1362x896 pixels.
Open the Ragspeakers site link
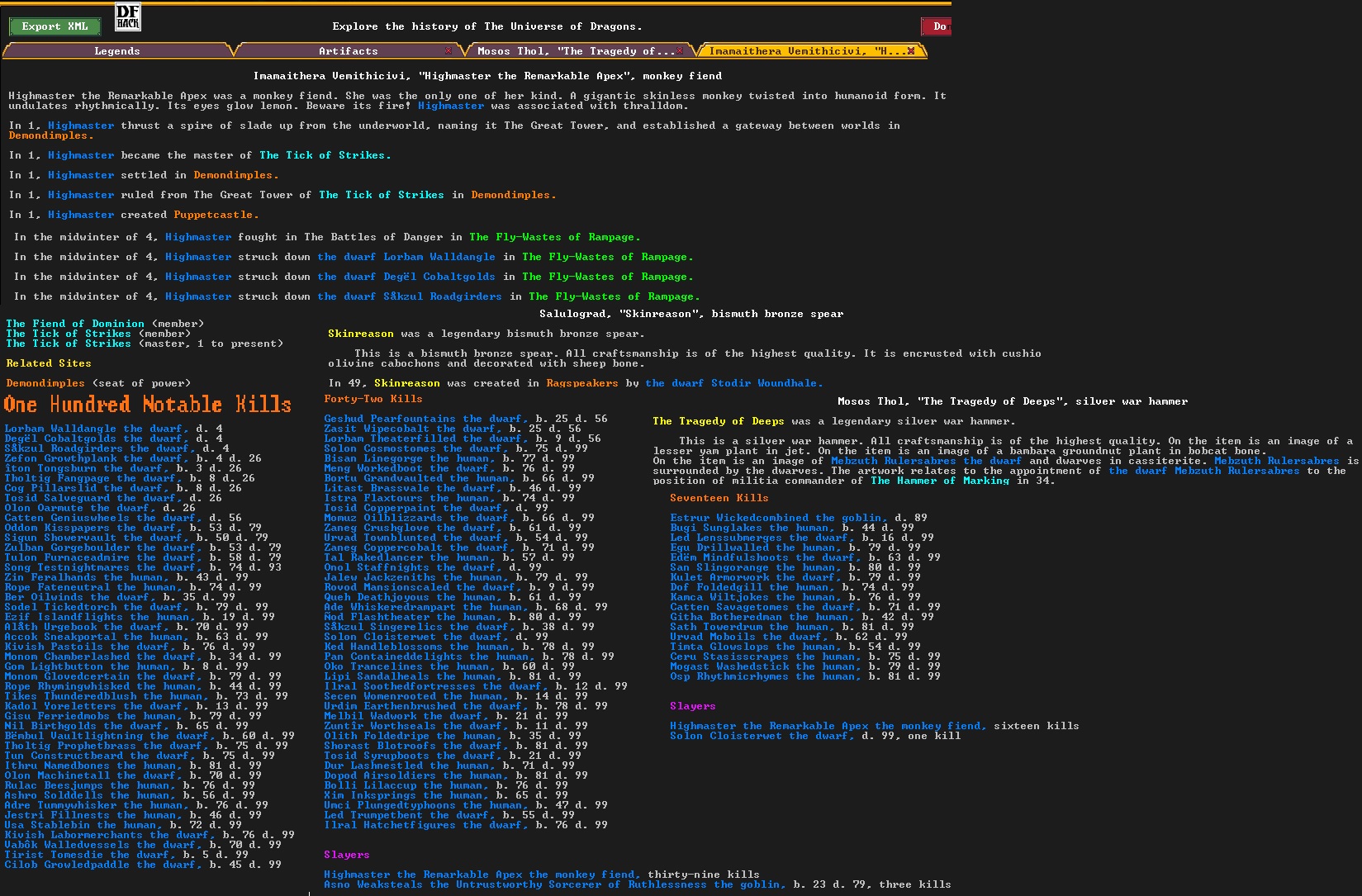(582, 383)
